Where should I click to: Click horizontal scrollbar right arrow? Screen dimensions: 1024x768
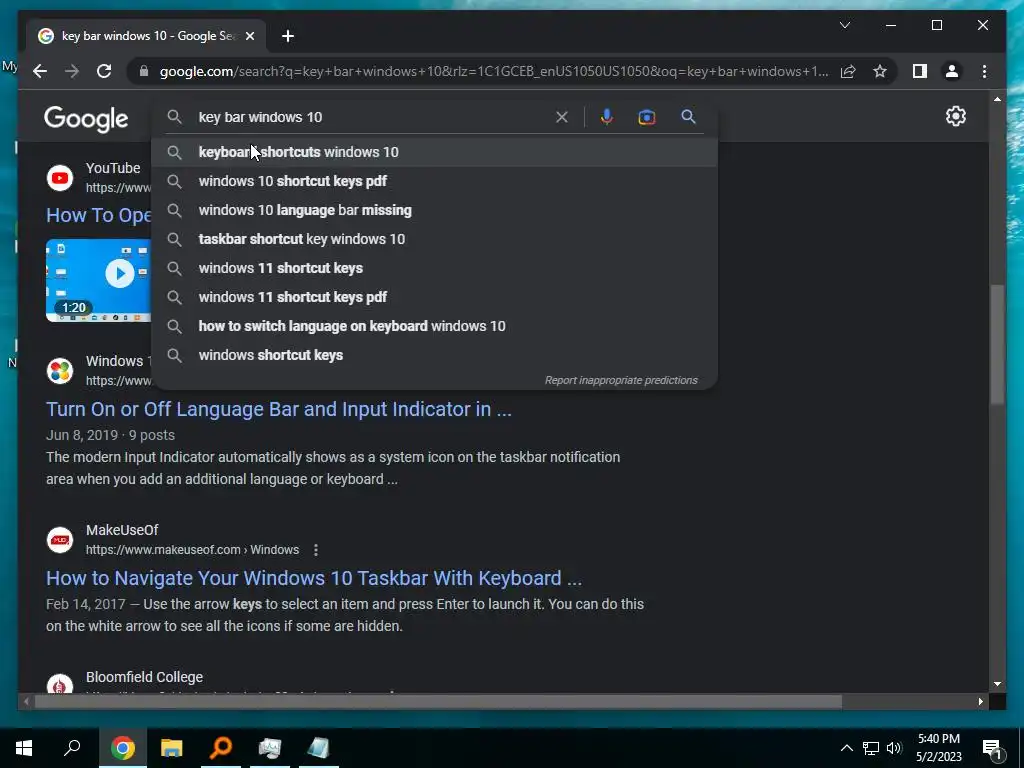[981, 702]
